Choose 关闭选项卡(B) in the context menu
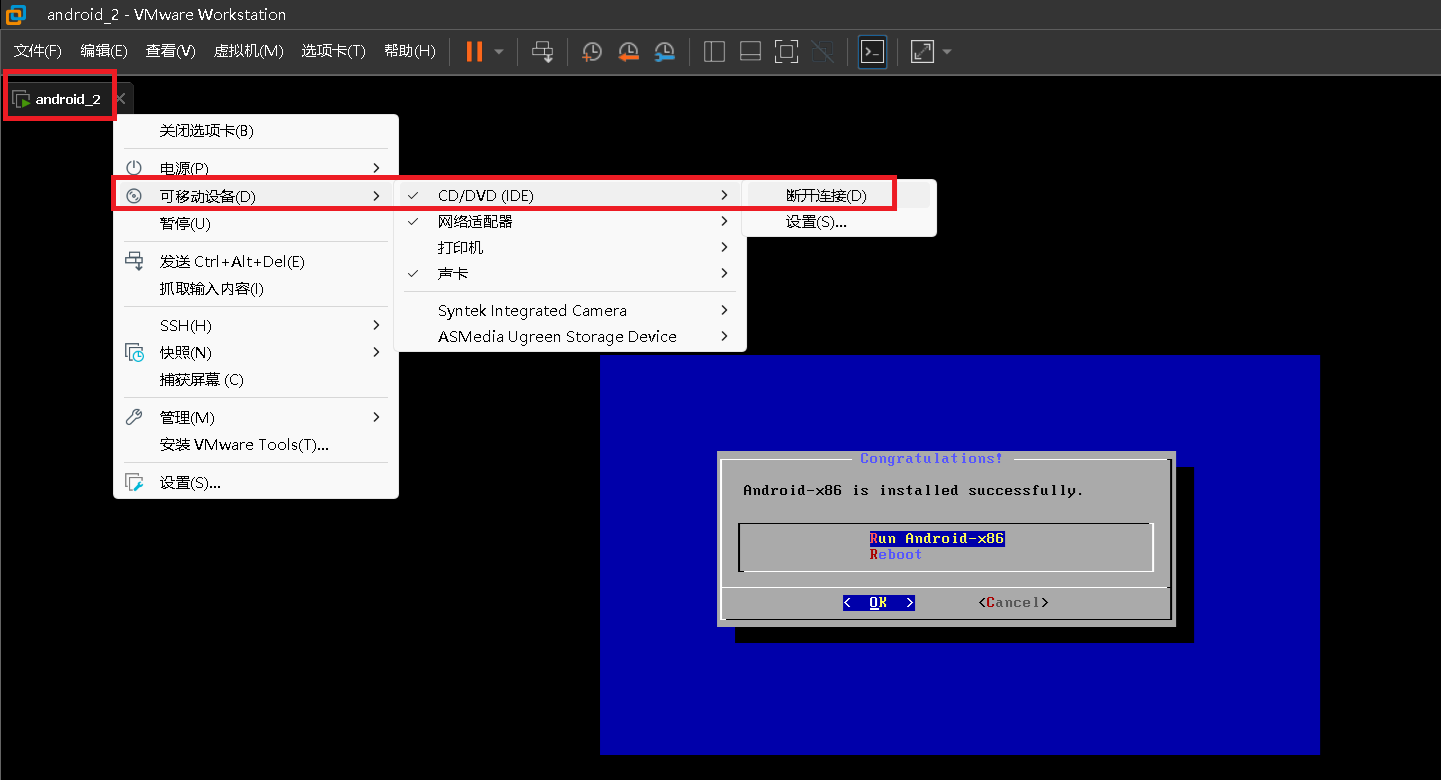Image resolution: width=1441 pixels, height=780 pixels. point(256,131)
